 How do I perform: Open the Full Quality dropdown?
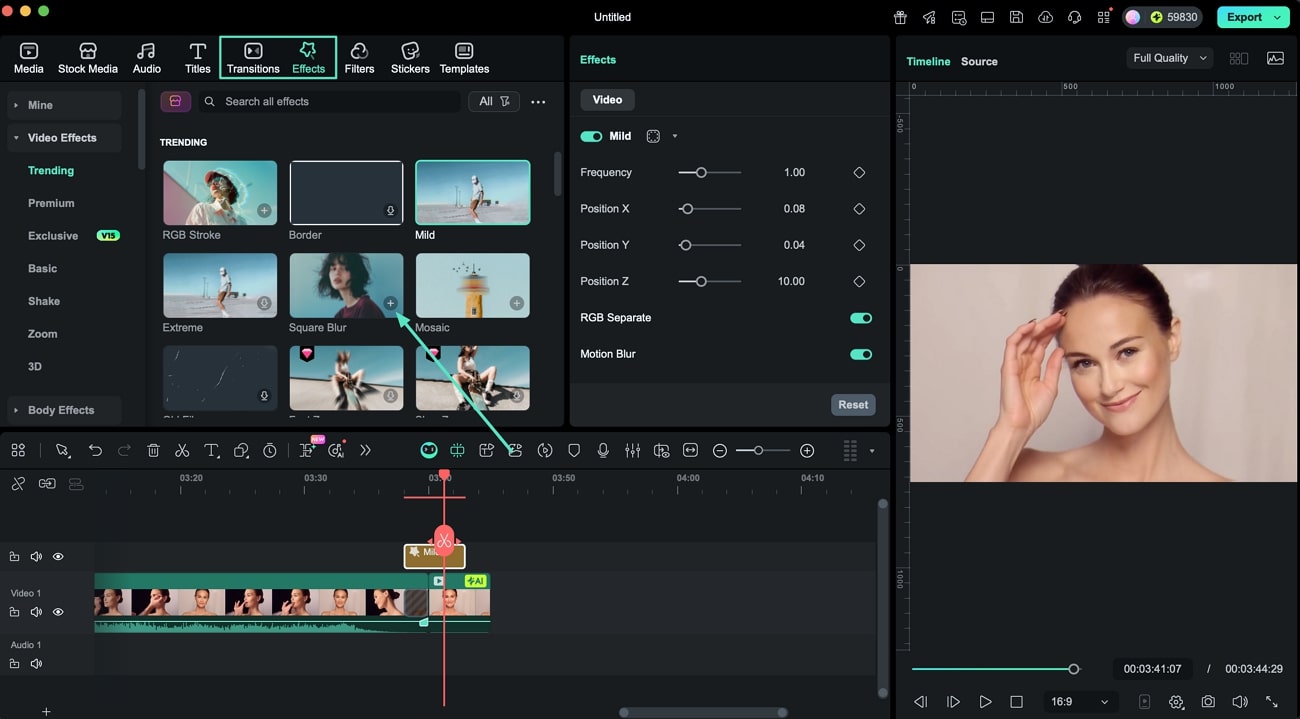click(1168, 57)
